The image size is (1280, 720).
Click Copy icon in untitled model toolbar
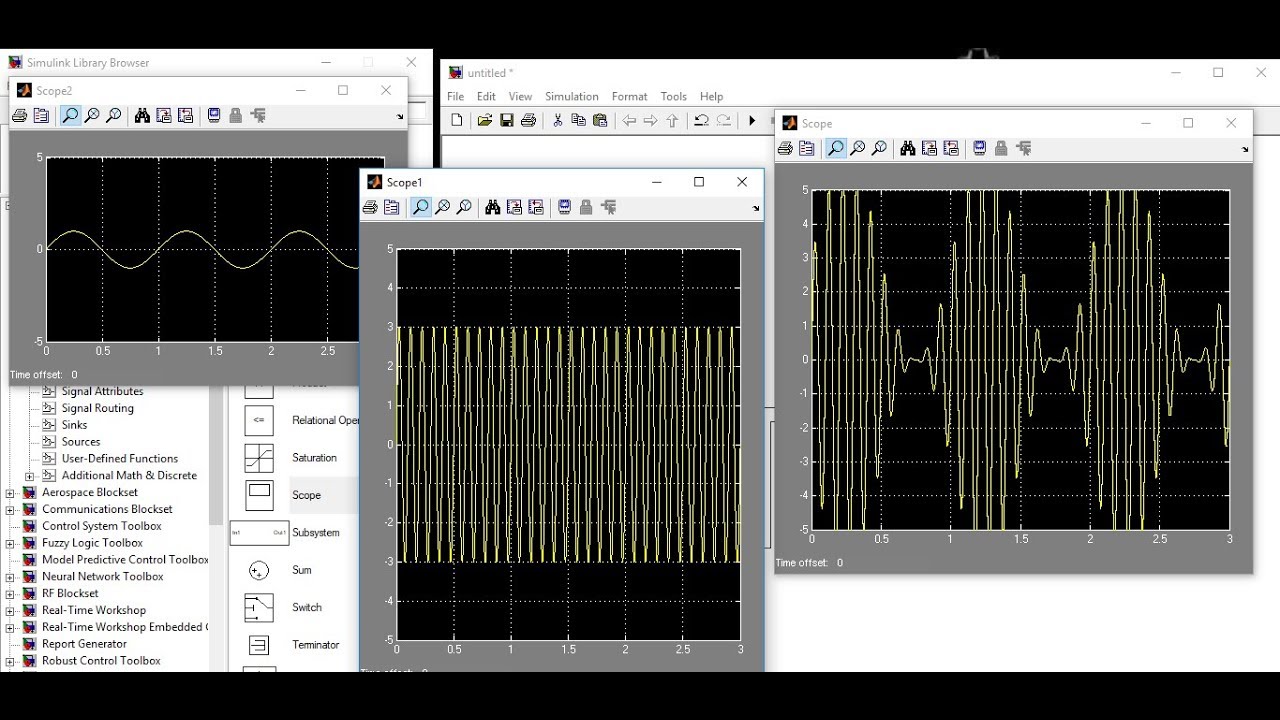(x=578, y=120)
